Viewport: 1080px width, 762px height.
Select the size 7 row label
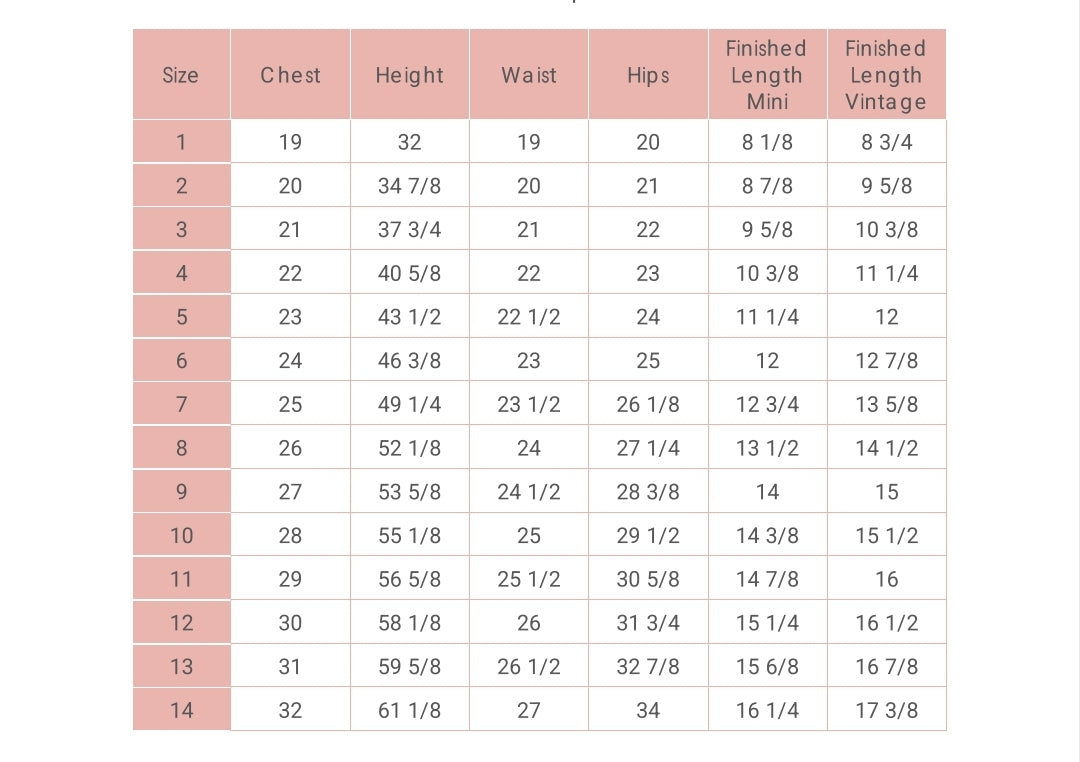pyautogui.click(x=181, y=404)
